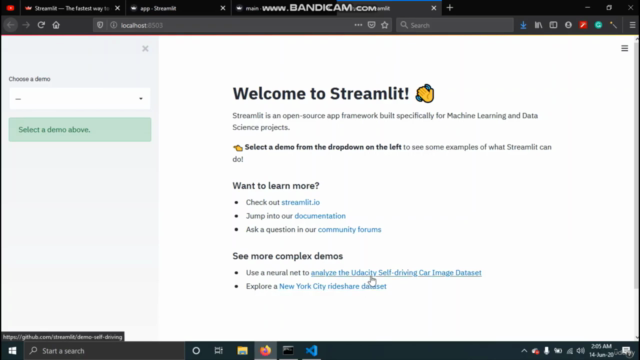The image size is (640, 360).
Task: Click the taskbar 'Start a search' box
Action: [104, 351]
